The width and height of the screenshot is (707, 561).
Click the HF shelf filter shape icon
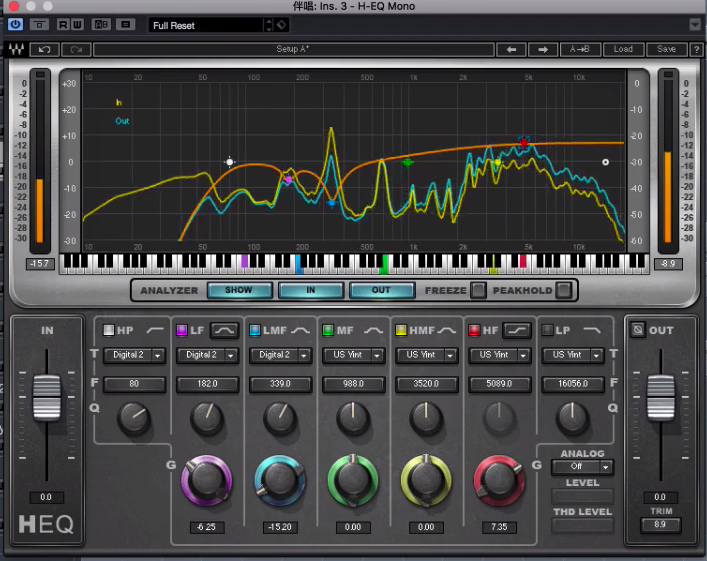[517, 330]
